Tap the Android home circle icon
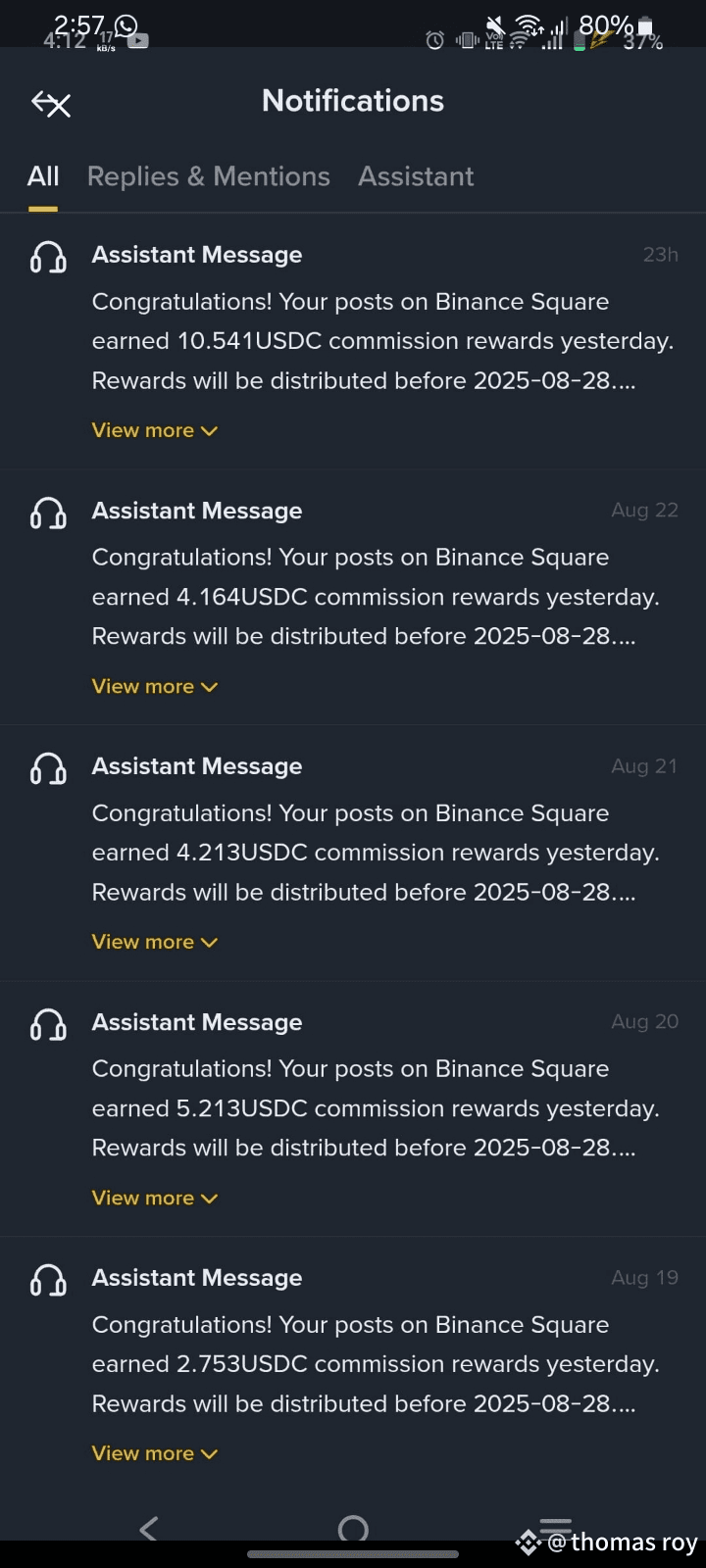 pyautogui.click(x=353, y=1529)
